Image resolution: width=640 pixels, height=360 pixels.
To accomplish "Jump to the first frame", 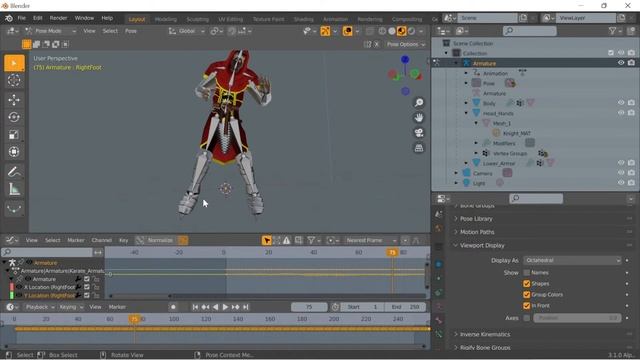I will pos(195,307).
